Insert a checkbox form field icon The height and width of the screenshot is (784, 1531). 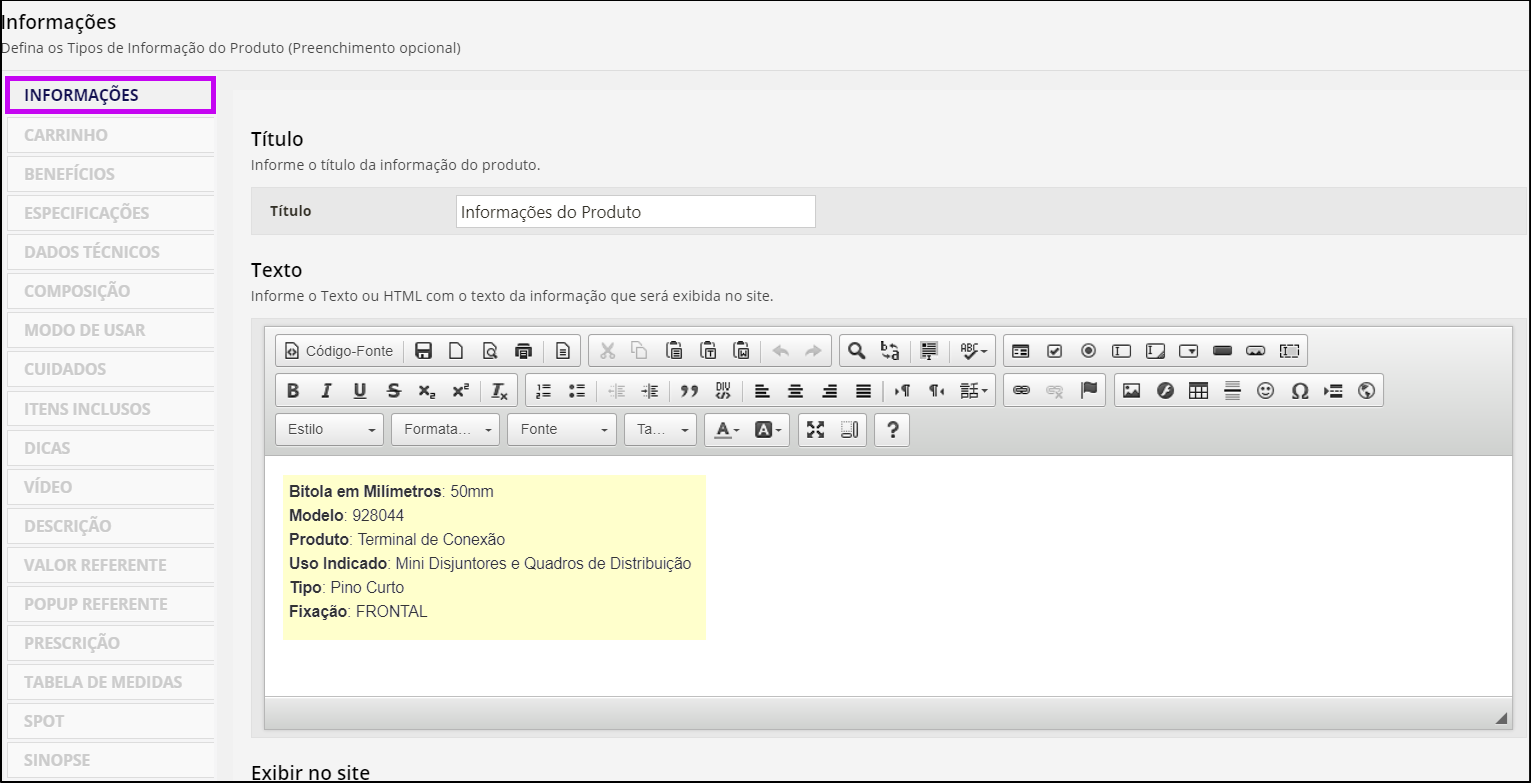point(1054,351)
